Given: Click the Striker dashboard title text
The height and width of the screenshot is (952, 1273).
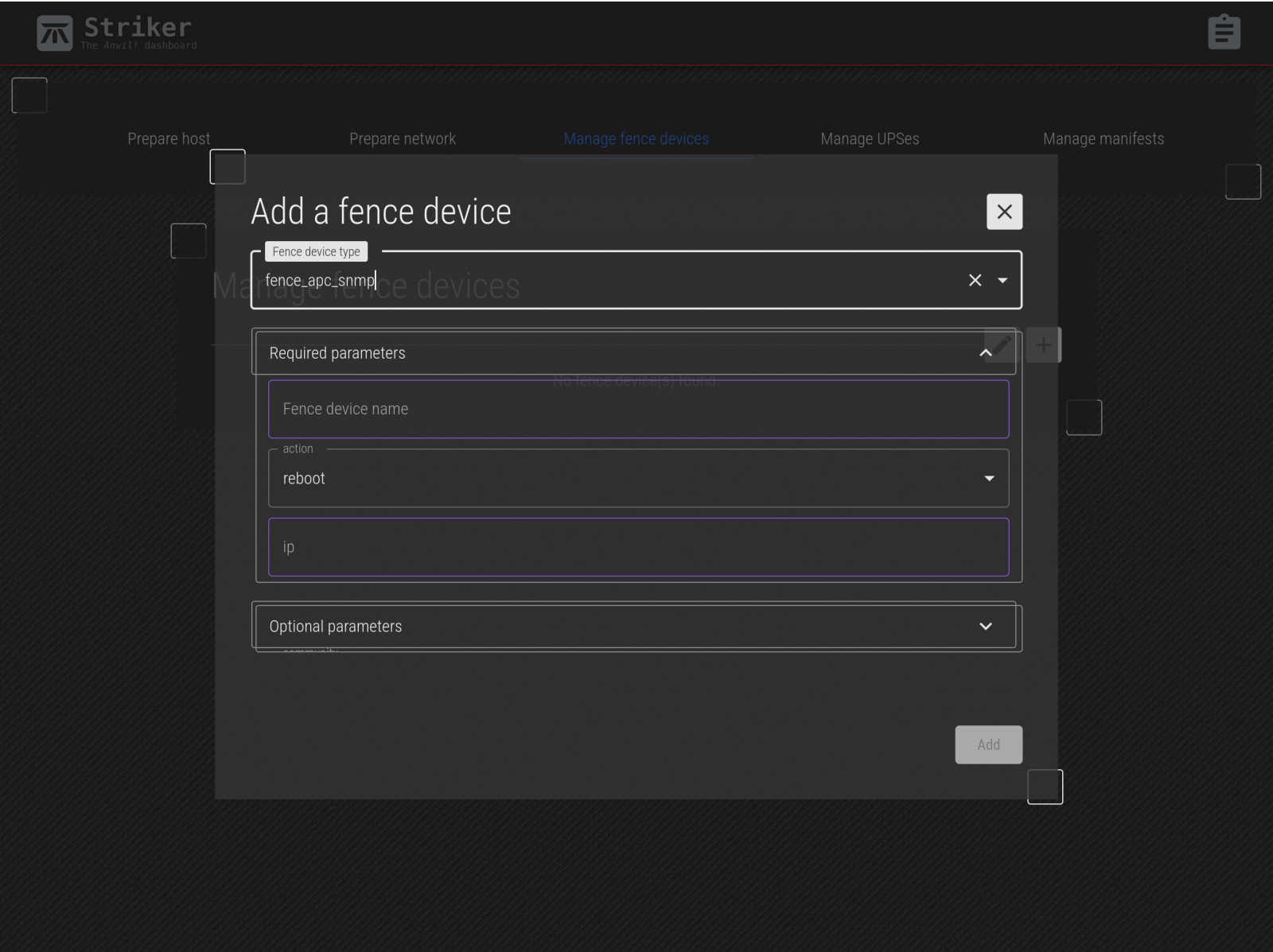Looking at the screenshot, I should (x=138, y=28).
